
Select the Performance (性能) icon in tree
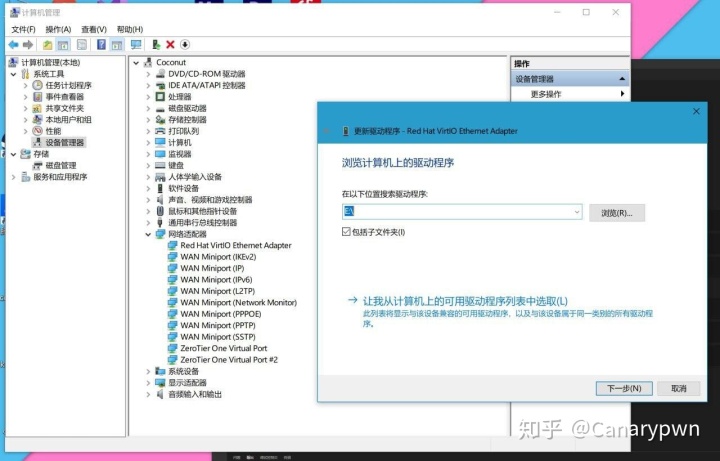pyautogui.click(x=38, y=131)
